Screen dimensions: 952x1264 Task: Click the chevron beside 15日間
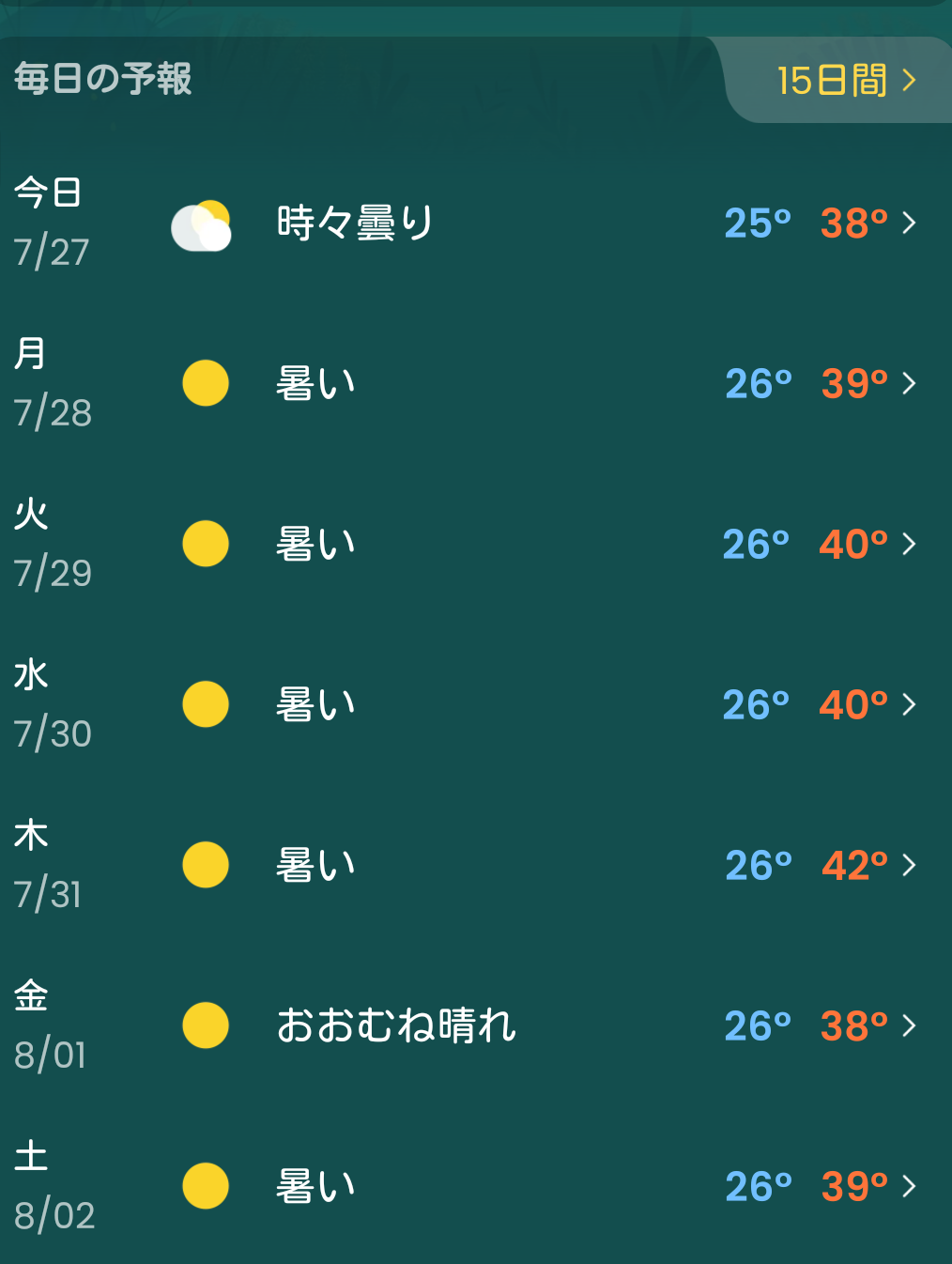909,80
